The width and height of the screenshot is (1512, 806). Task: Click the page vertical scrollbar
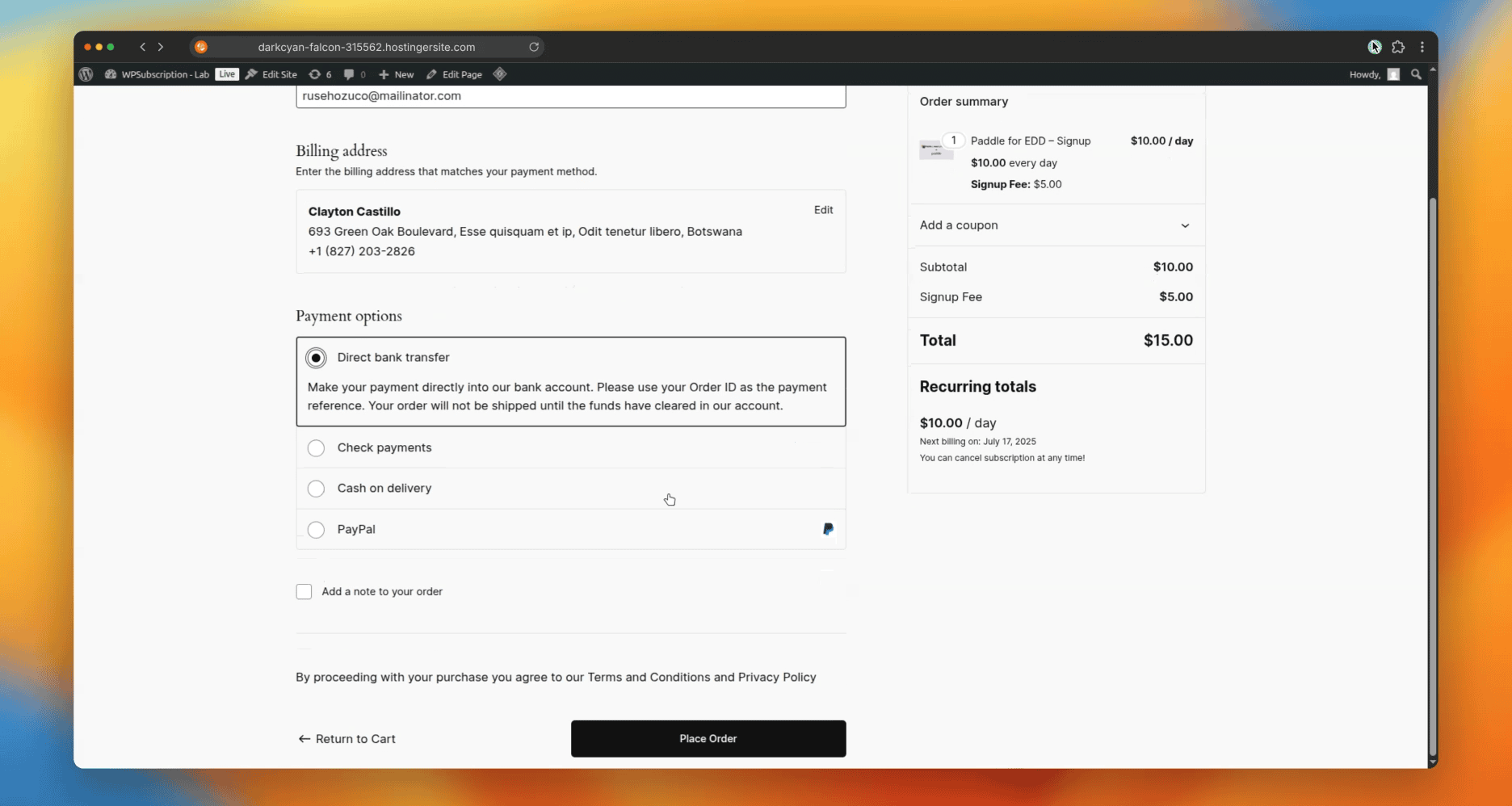click(x=1433, y=475)
